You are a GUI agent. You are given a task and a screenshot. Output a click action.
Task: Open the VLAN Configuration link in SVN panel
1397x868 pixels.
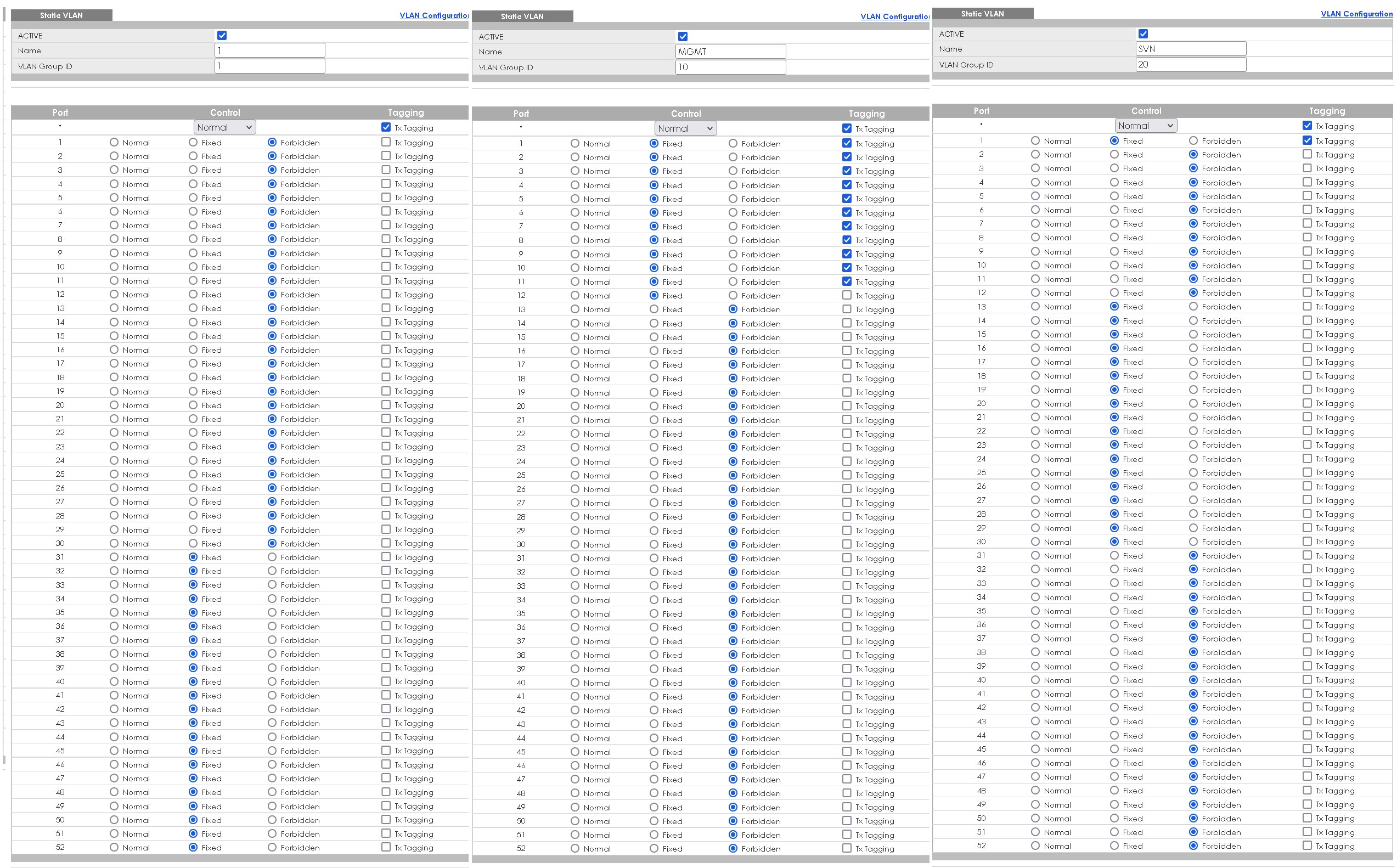coord(1356,14)
